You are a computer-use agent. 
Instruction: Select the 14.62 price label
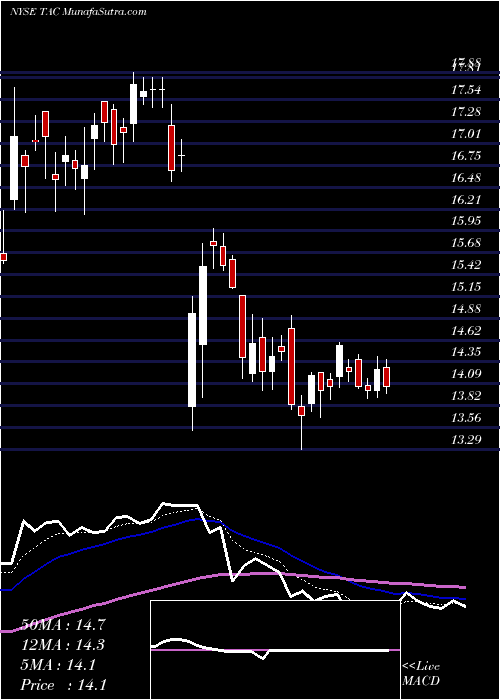(466, 331)
